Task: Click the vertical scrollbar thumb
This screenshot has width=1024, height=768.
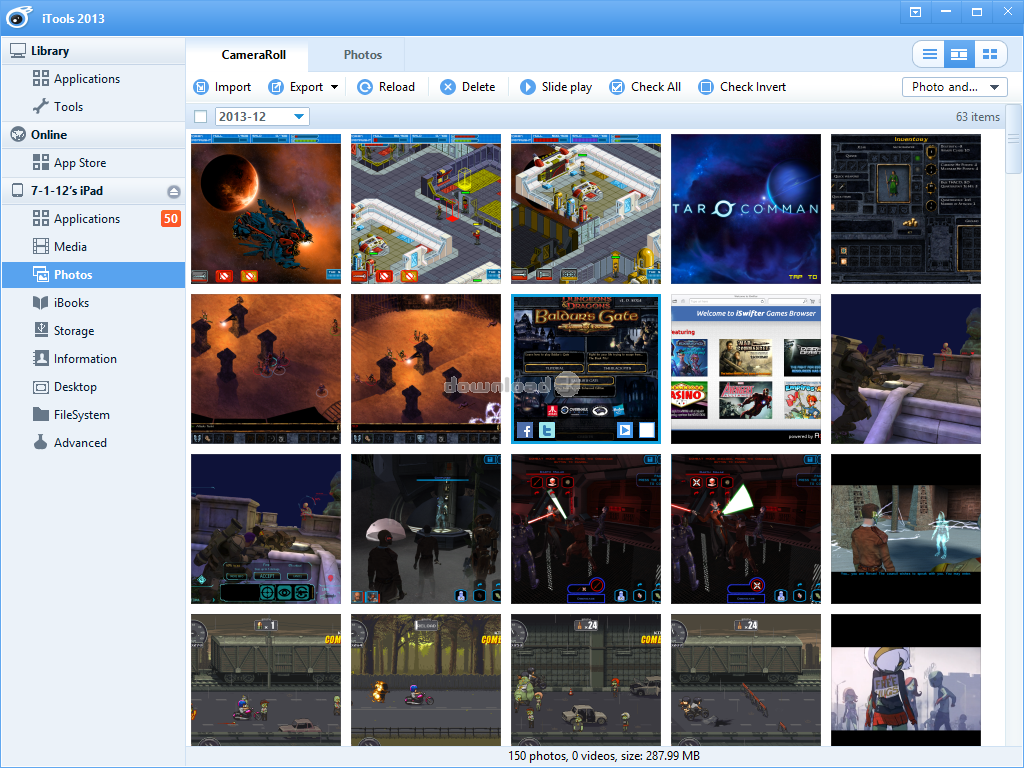Action: (1014, 138)
